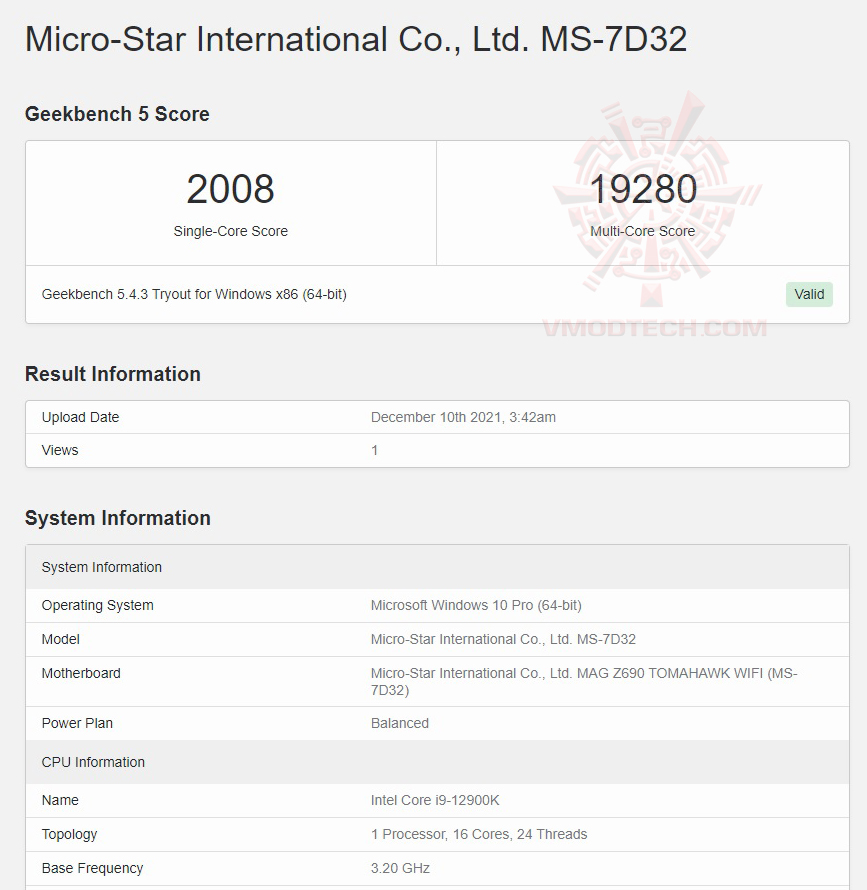
Task: Click the MAG Z690 TOMAHAWK WIFI motherboard value
Action: 584,682
